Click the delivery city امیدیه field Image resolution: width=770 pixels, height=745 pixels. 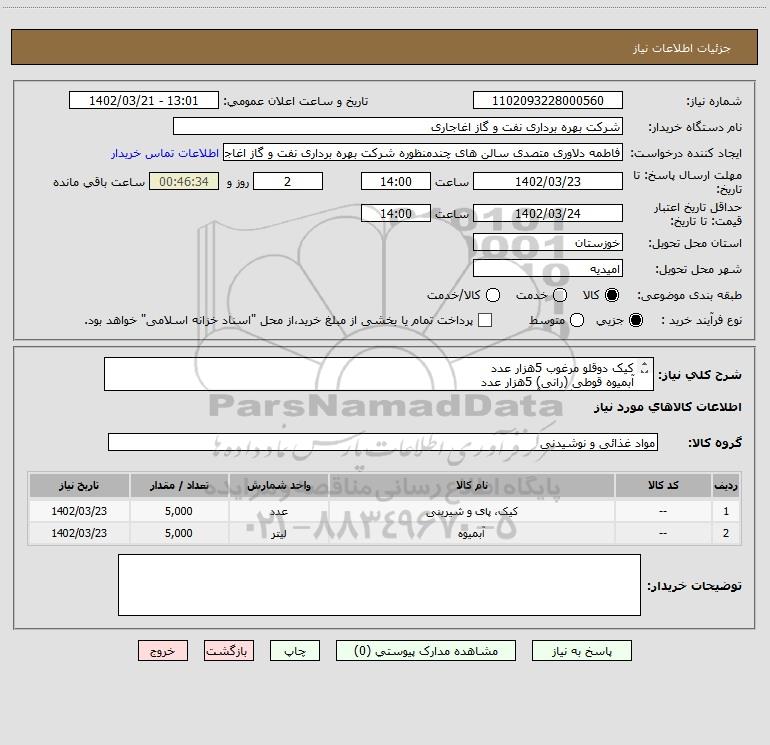(548, 269)
